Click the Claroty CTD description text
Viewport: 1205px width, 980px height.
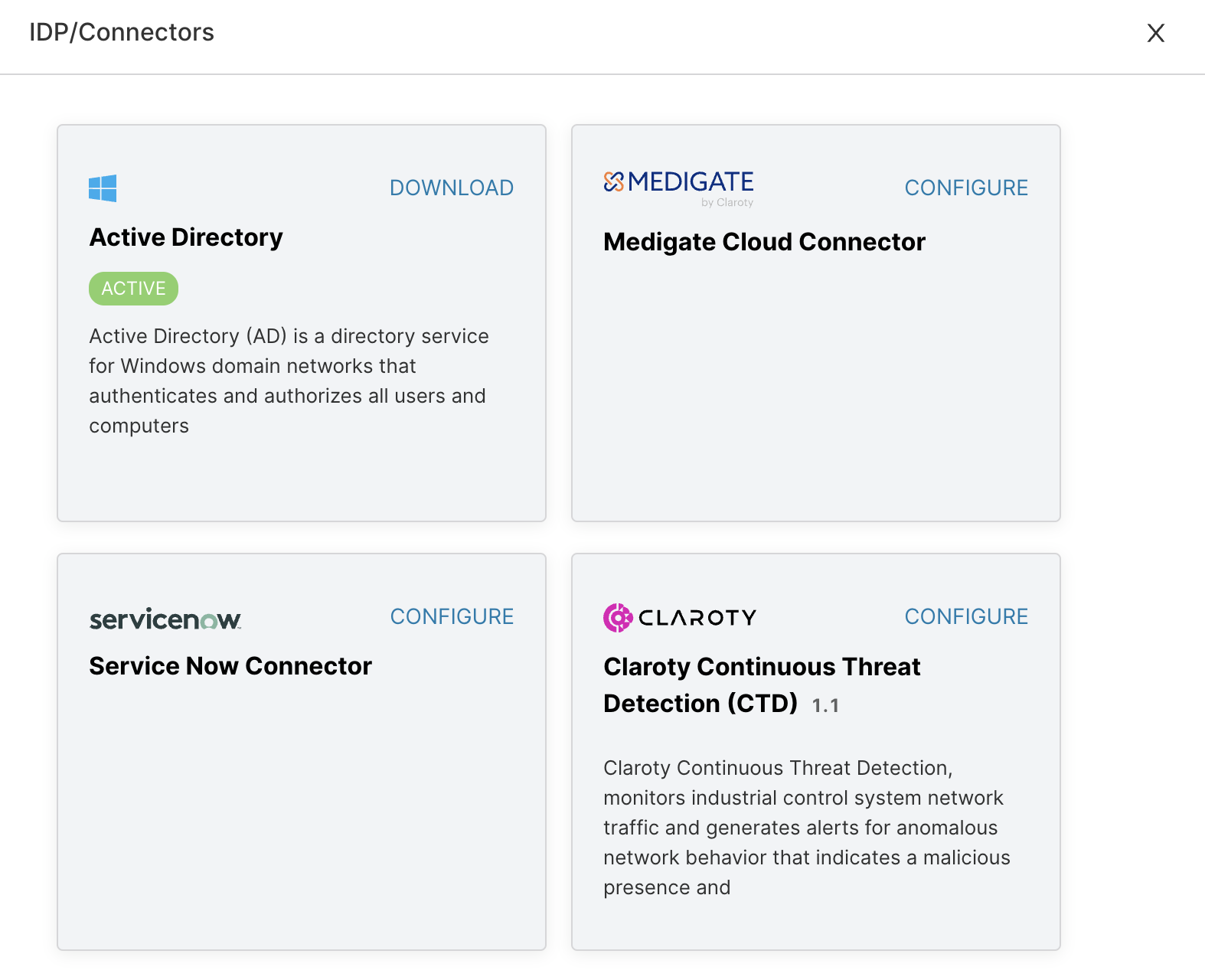[805, 828]
